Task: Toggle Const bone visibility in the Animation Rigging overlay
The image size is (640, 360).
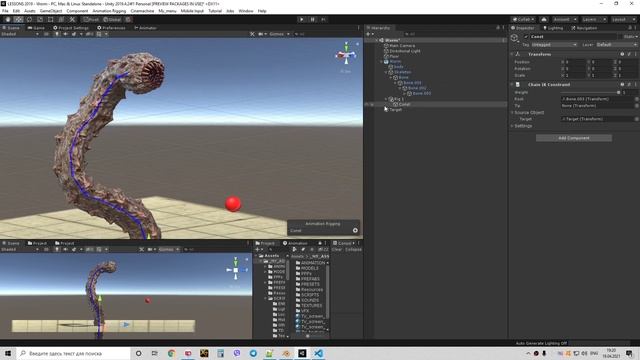Action: [x=355, y=231]
